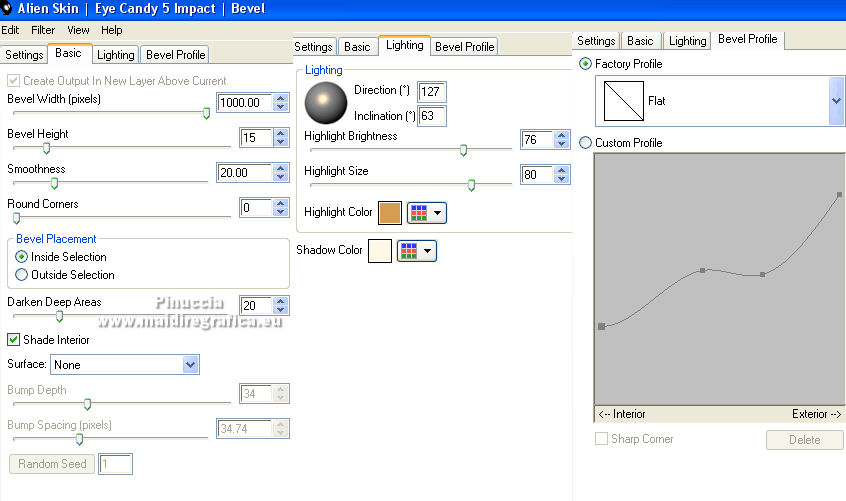Toggle the Sharp Corner checkbox
Image resolution: width=846 pixels, height=501 pixels.
point(601,439)
